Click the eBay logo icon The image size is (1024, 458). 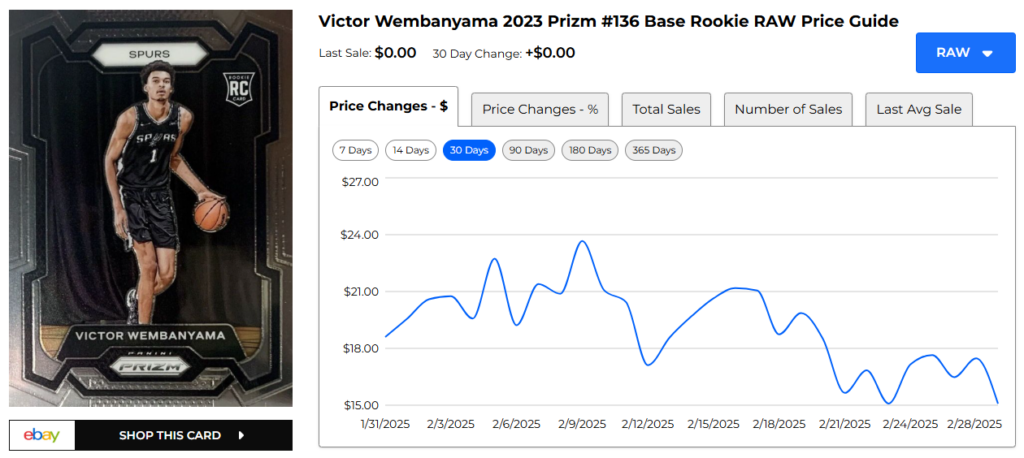click(x=42, y=435)
